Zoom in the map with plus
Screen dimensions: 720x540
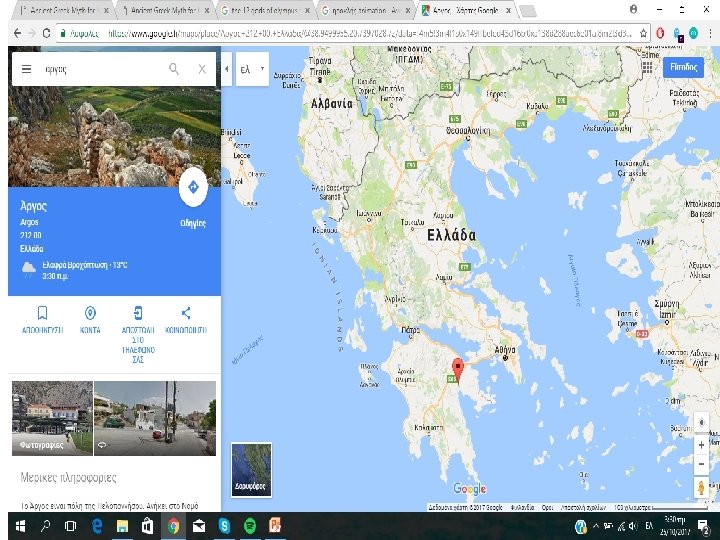(701, 445)
